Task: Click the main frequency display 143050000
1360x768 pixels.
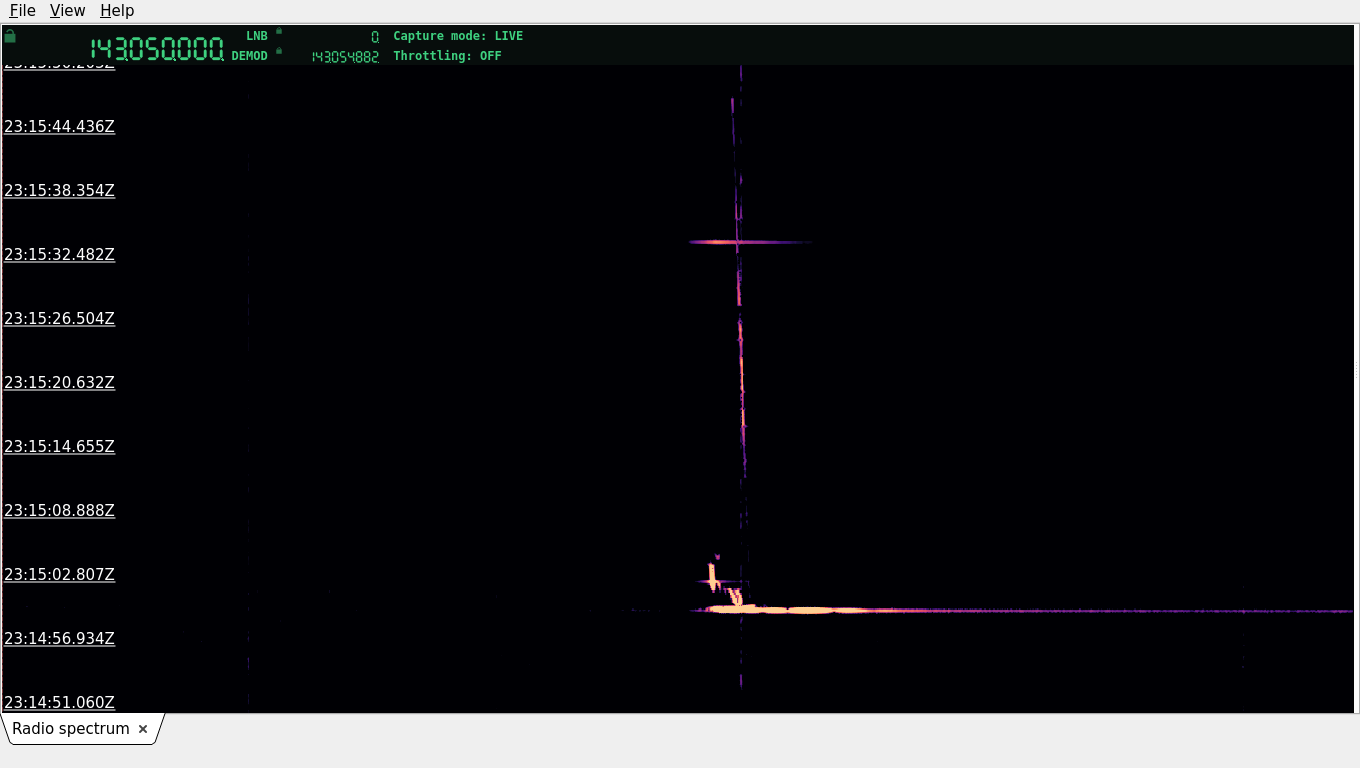Action: click(157, 49)
